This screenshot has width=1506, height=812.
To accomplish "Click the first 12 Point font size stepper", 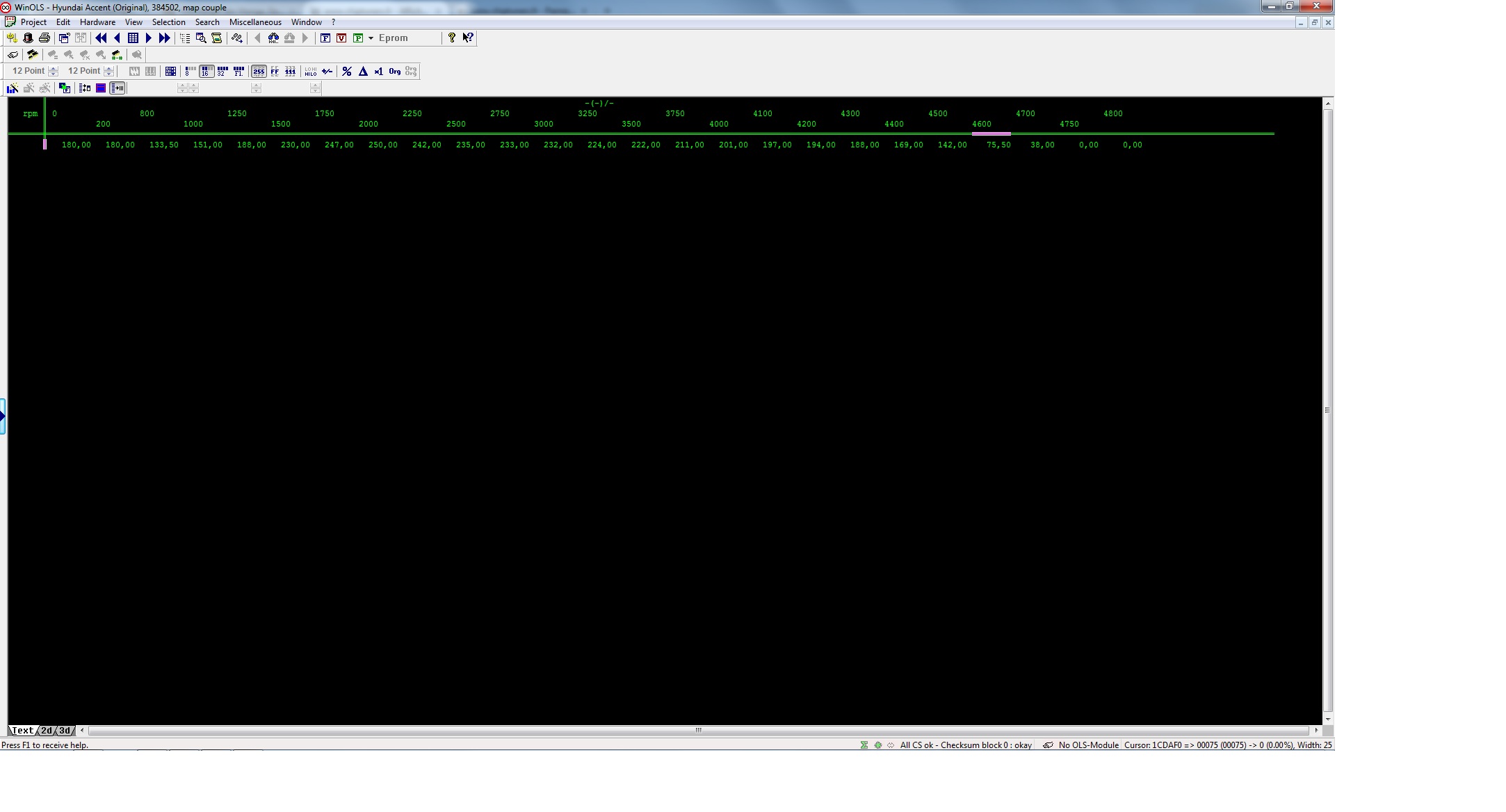I will 54,72.
